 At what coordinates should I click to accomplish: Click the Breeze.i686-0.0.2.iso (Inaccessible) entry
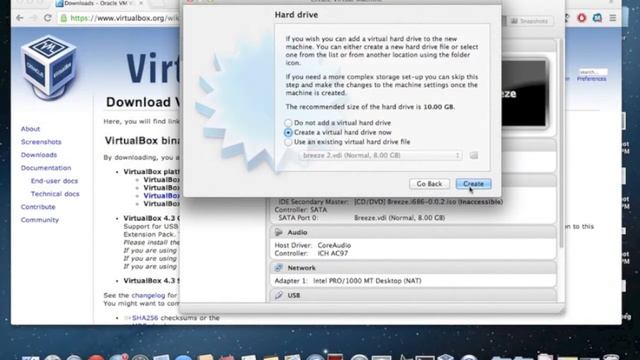click(x=428, y=202)
